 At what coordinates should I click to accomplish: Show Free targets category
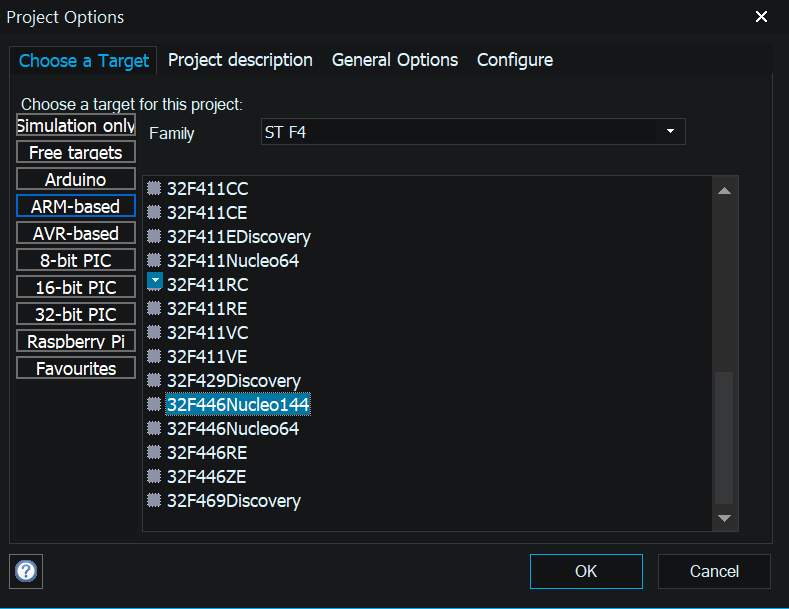pos(76,152)
